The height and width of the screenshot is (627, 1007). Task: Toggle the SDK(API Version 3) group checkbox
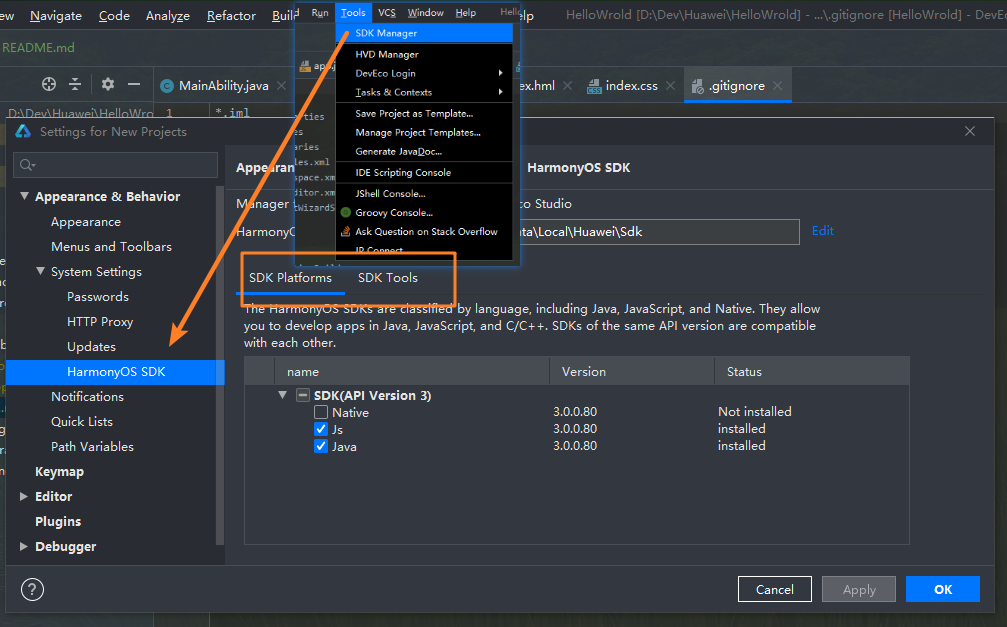303,395
